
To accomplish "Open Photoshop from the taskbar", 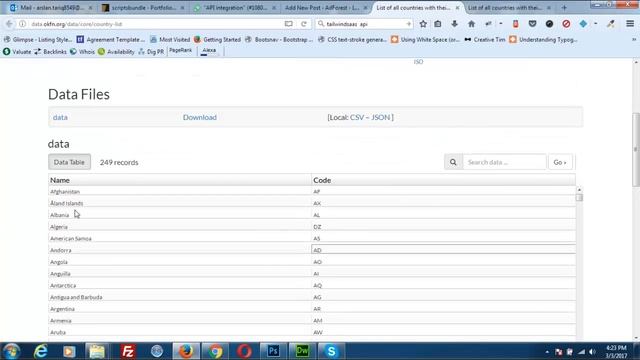I will point(273,351).
